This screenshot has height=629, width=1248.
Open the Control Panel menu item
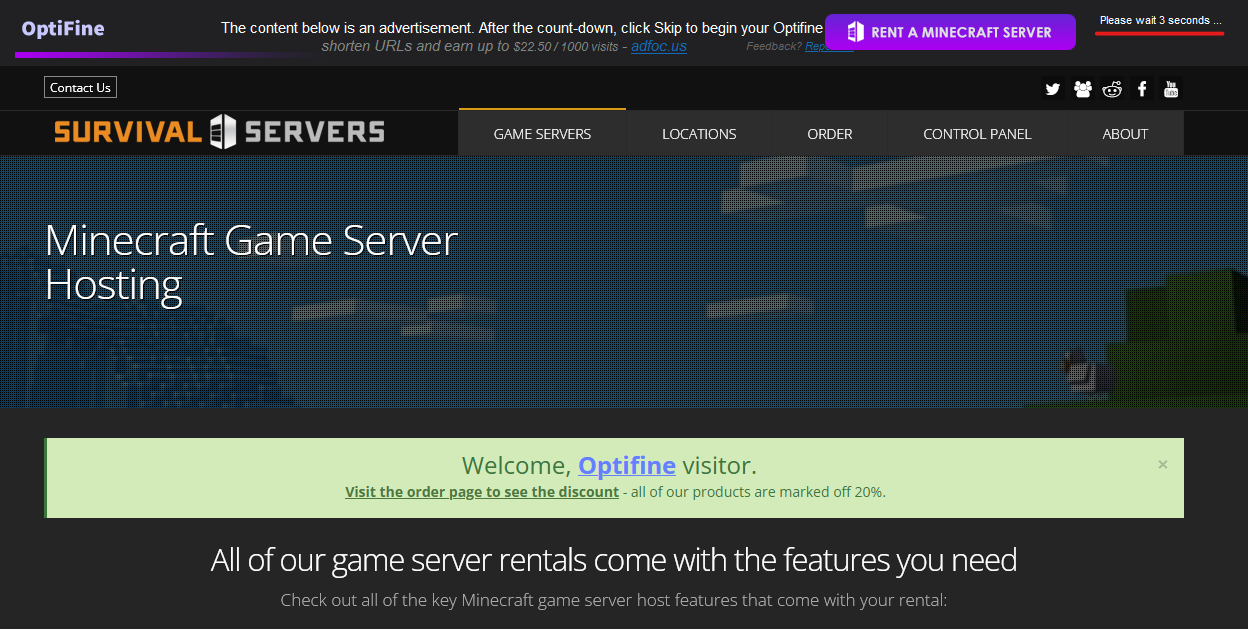[977, 133]
